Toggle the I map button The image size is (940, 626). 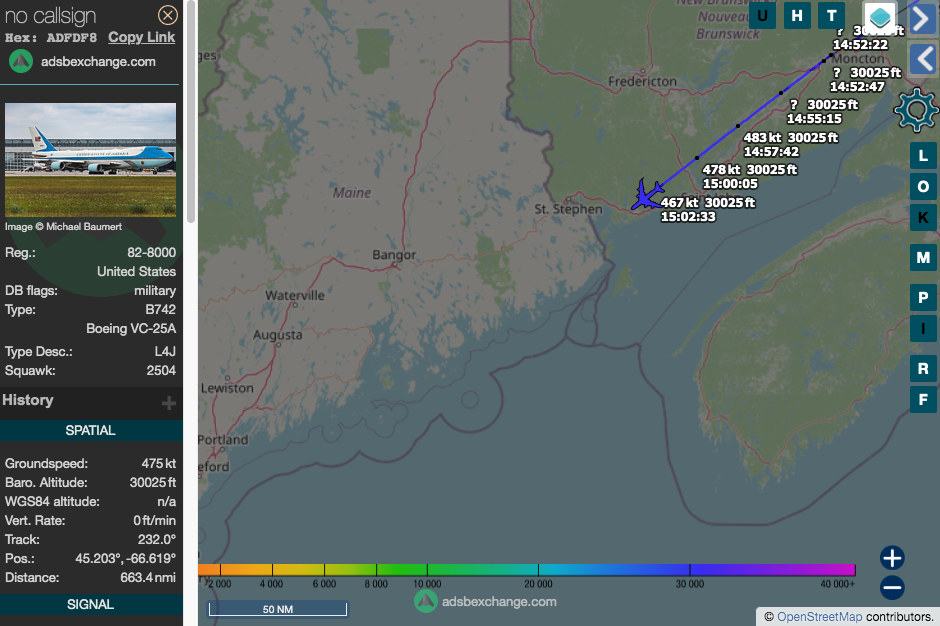(x=923, y=328)
